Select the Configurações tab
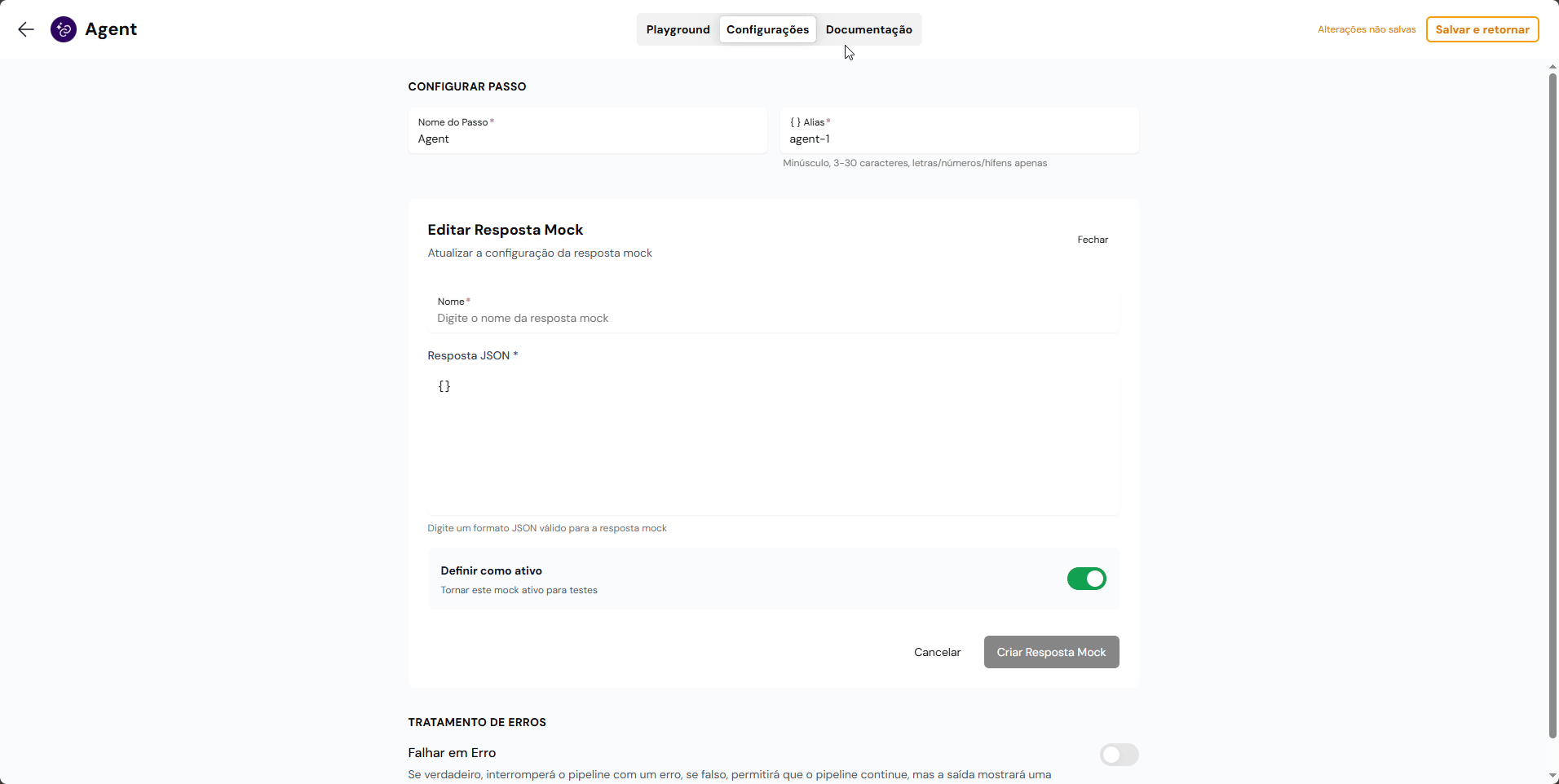The width and height of the screenshot is (1559, 784). coord(767,29)
